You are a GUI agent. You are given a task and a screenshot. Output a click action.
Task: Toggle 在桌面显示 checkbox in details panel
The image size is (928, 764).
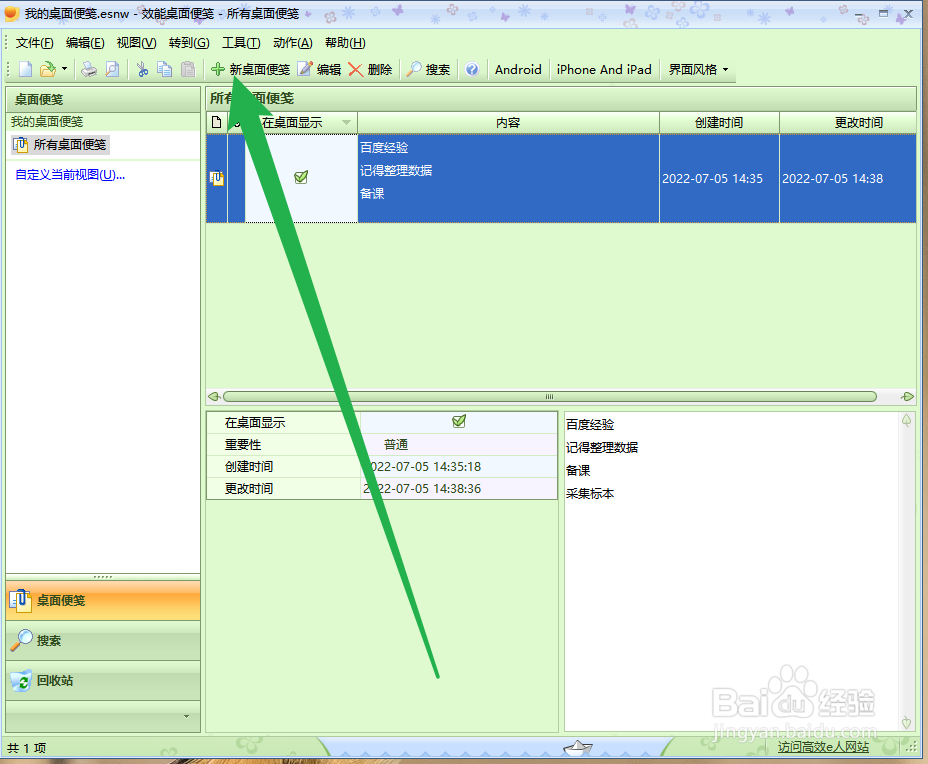pyautogui.click(x=459, y=421)
